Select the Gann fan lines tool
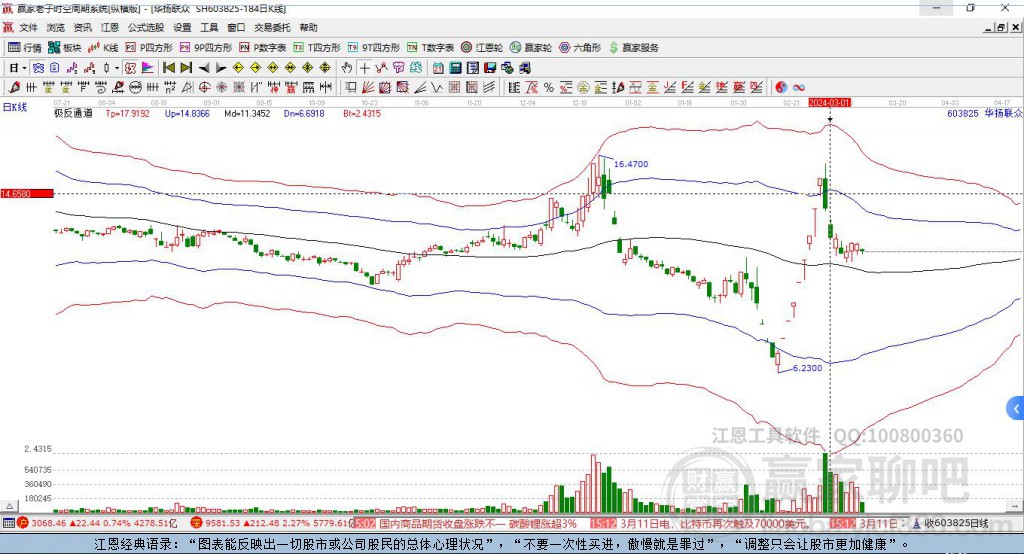 coord(368,88)
